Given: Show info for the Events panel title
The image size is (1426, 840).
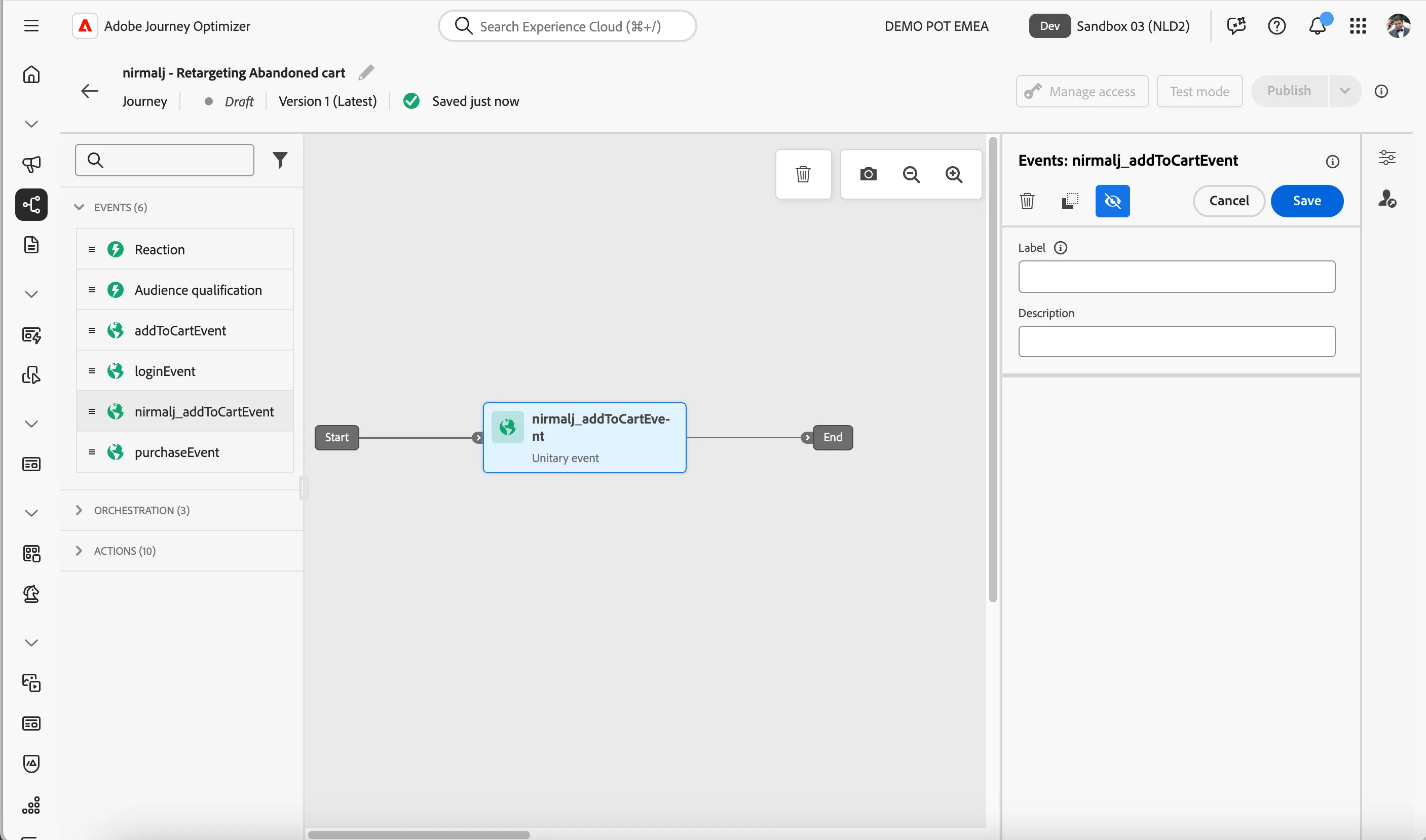Looking at the screenshot, I should [1333, 162].
